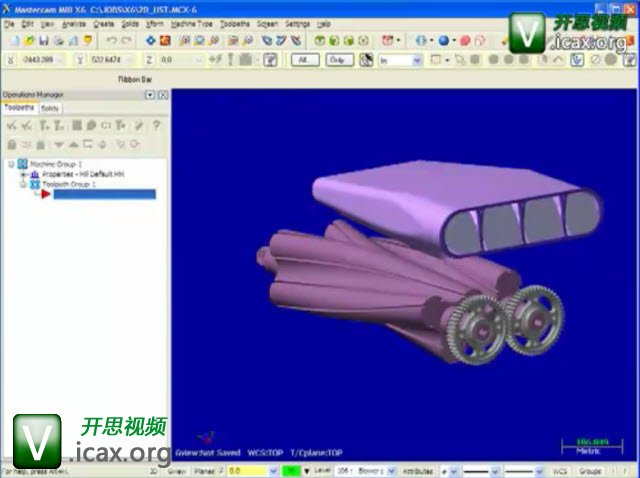Click the lock icon in Operations Manager
Image resolution: width=640 pixels, height=478 pixels.
[12, 144]
